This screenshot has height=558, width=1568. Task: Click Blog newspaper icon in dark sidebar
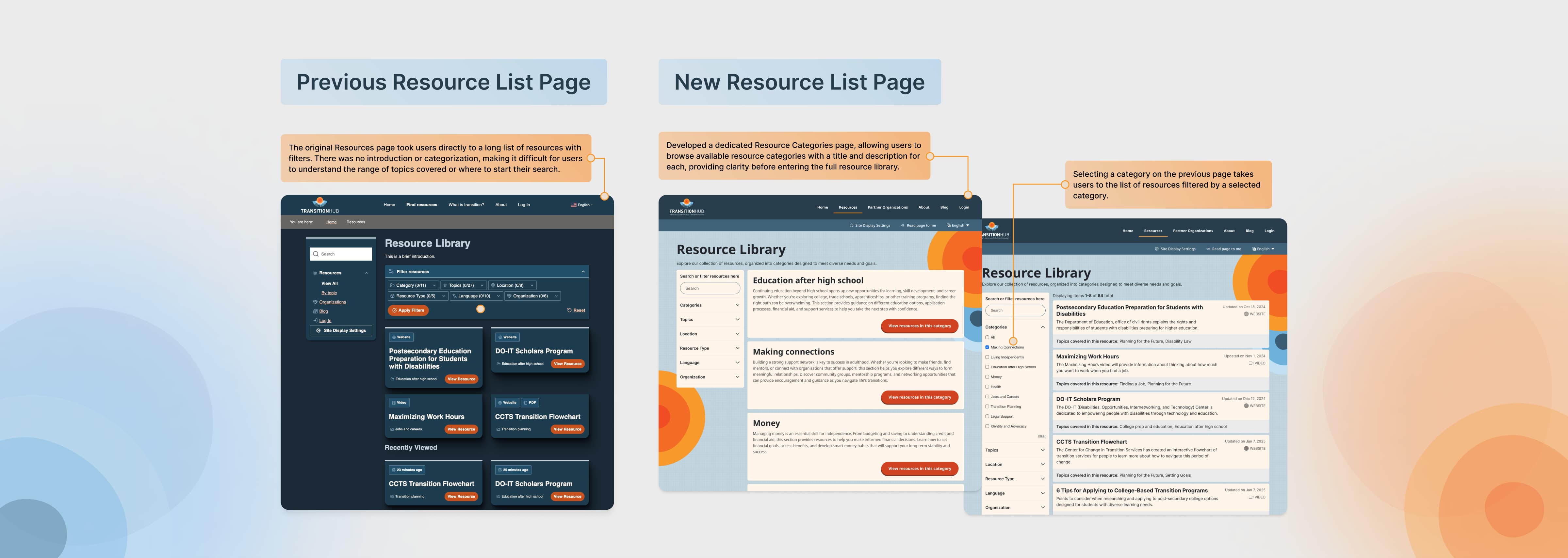click(x=315, y=311)
